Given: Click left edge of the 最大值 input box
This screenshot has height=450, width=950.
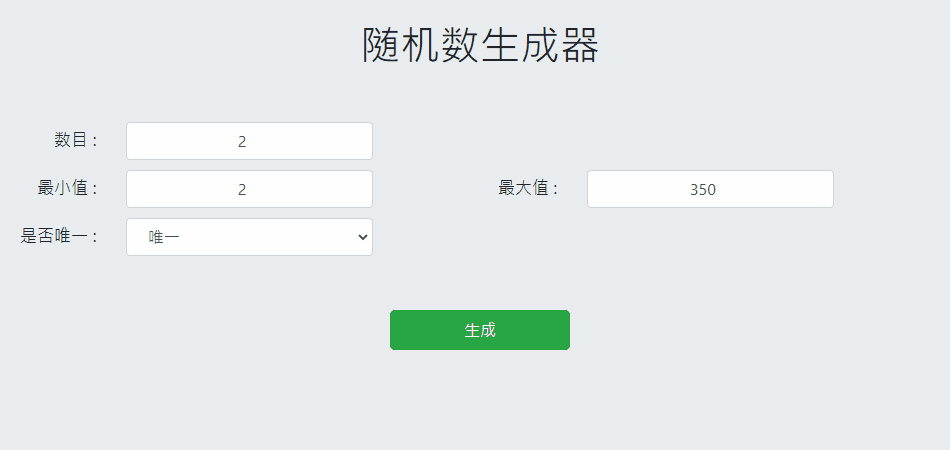Looking at the screenshot, I should click(x=592, y=189).
